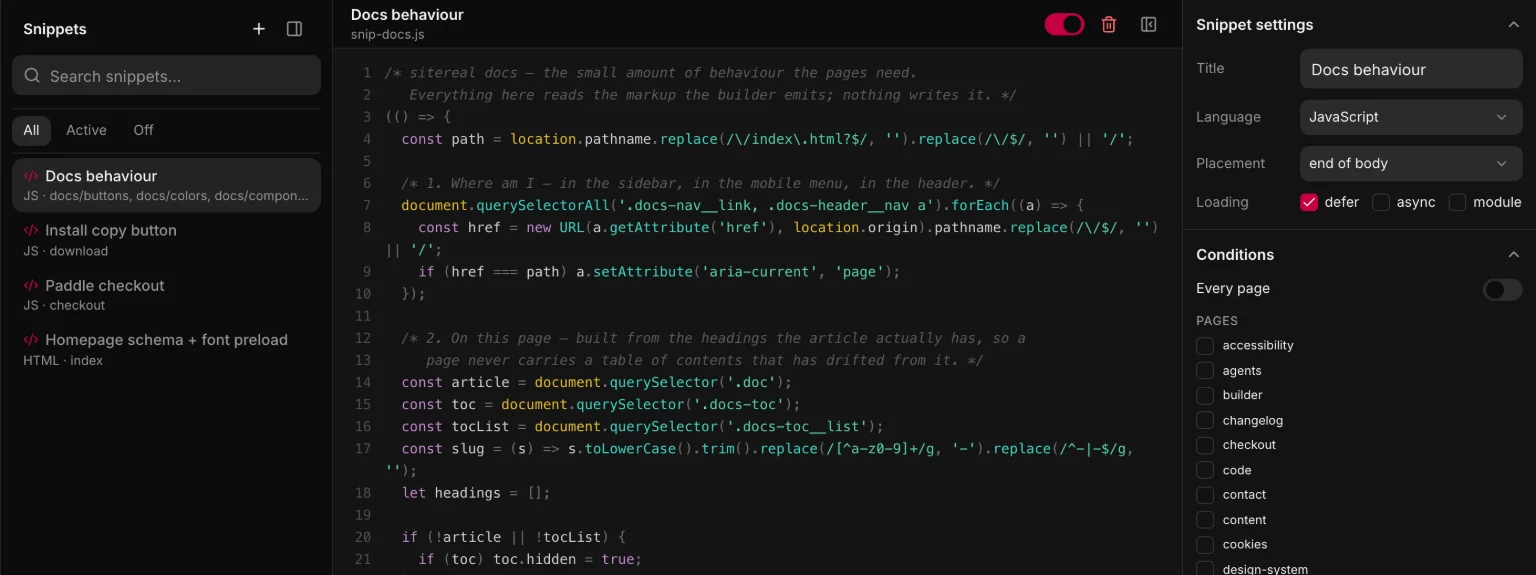1536x575 pixels.
Task: Click code icon beside Paddle checkout
Action: pos(31,286)
